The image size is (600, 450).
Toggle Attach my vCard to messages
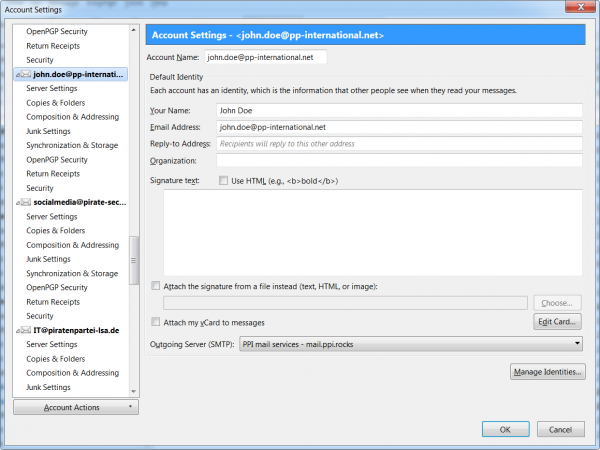point(155,322)
